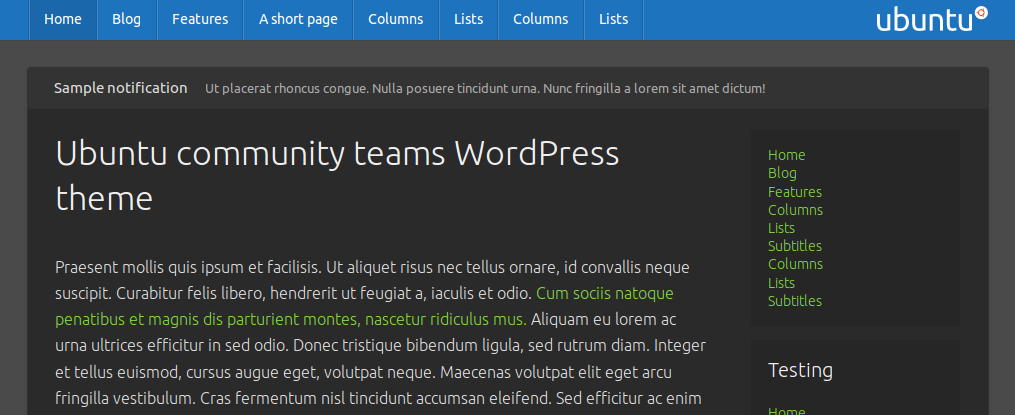Open the Home item in top navigation

tap(63, 19)
